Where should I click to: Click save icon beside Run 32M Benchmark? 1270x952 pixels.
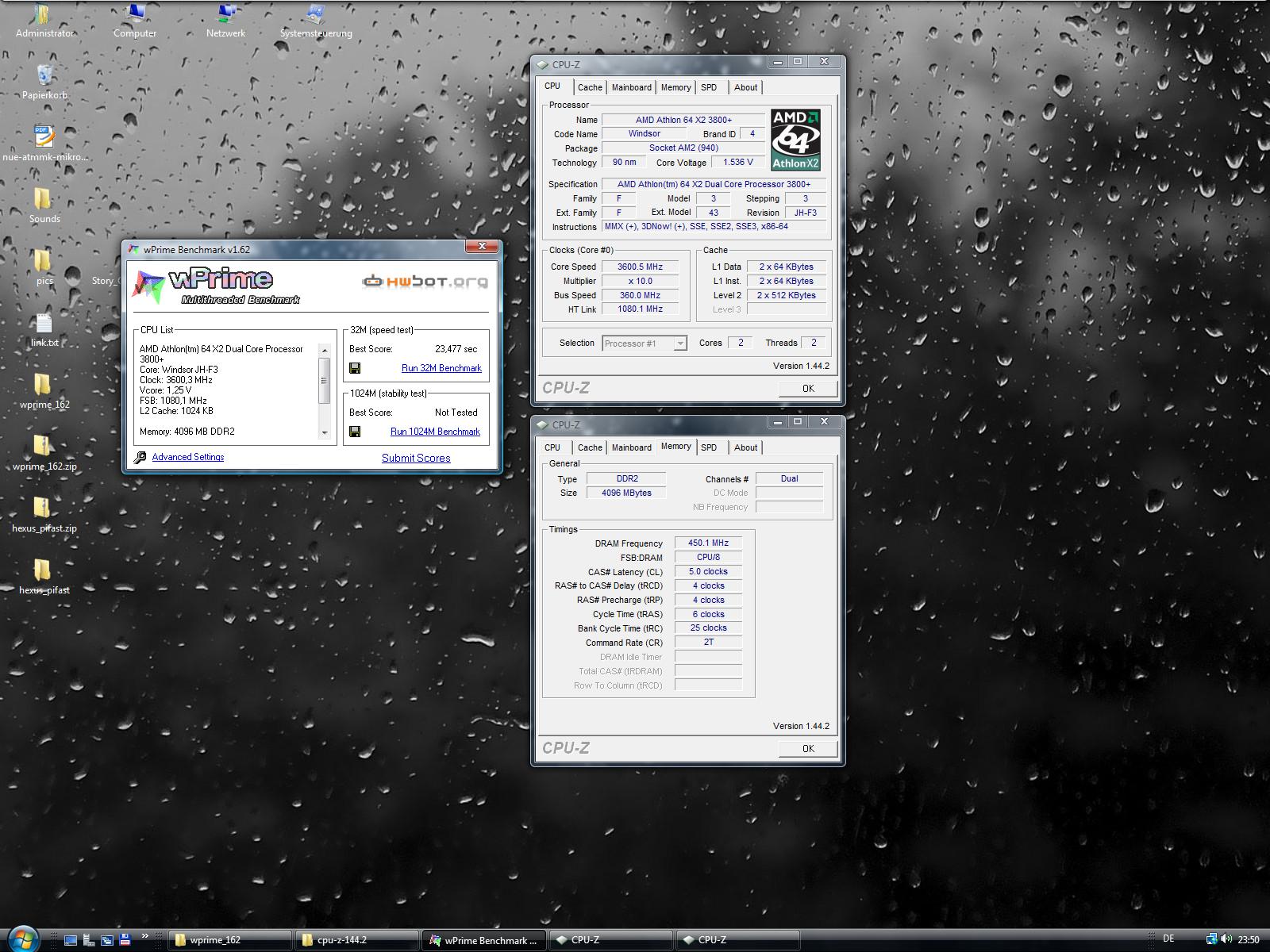tap(355, 368)
